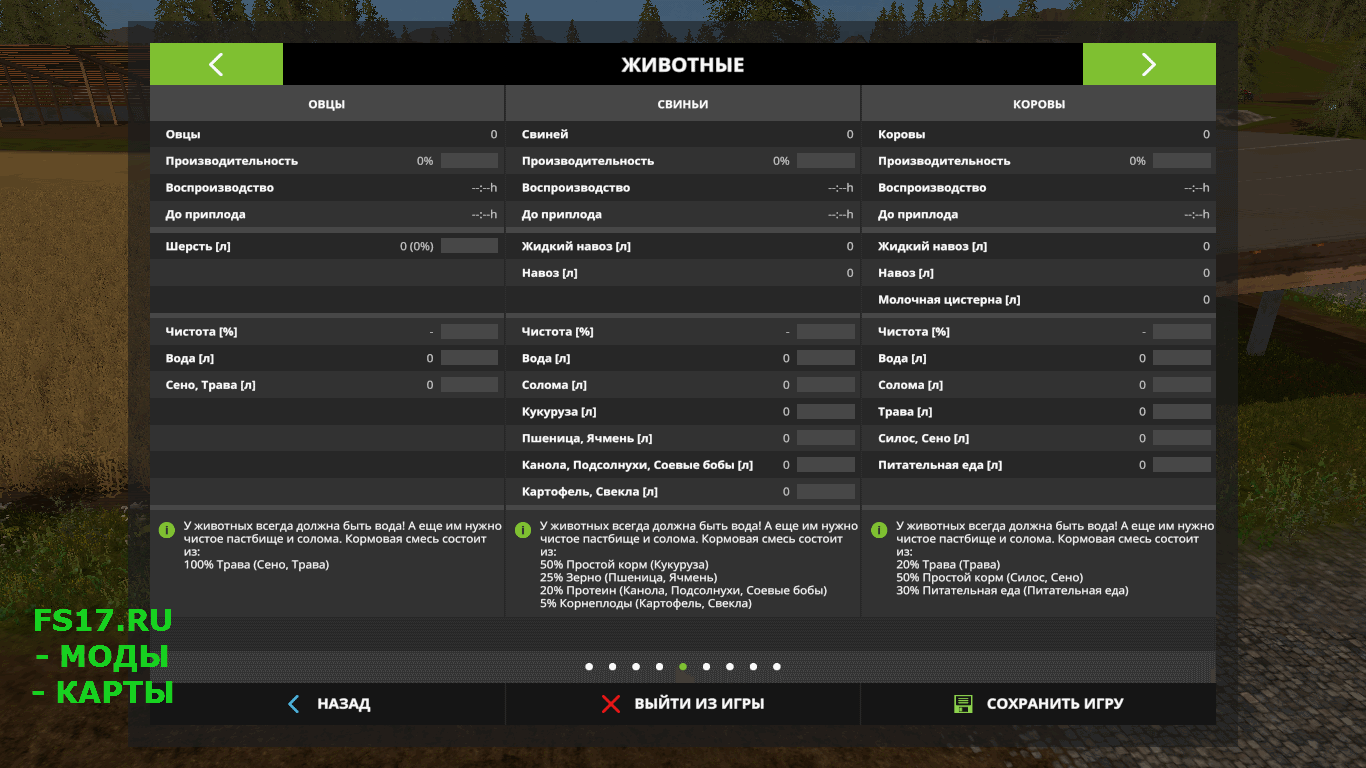Jump to second page indicator dot
1366x768 pixels.
point(612,666)
